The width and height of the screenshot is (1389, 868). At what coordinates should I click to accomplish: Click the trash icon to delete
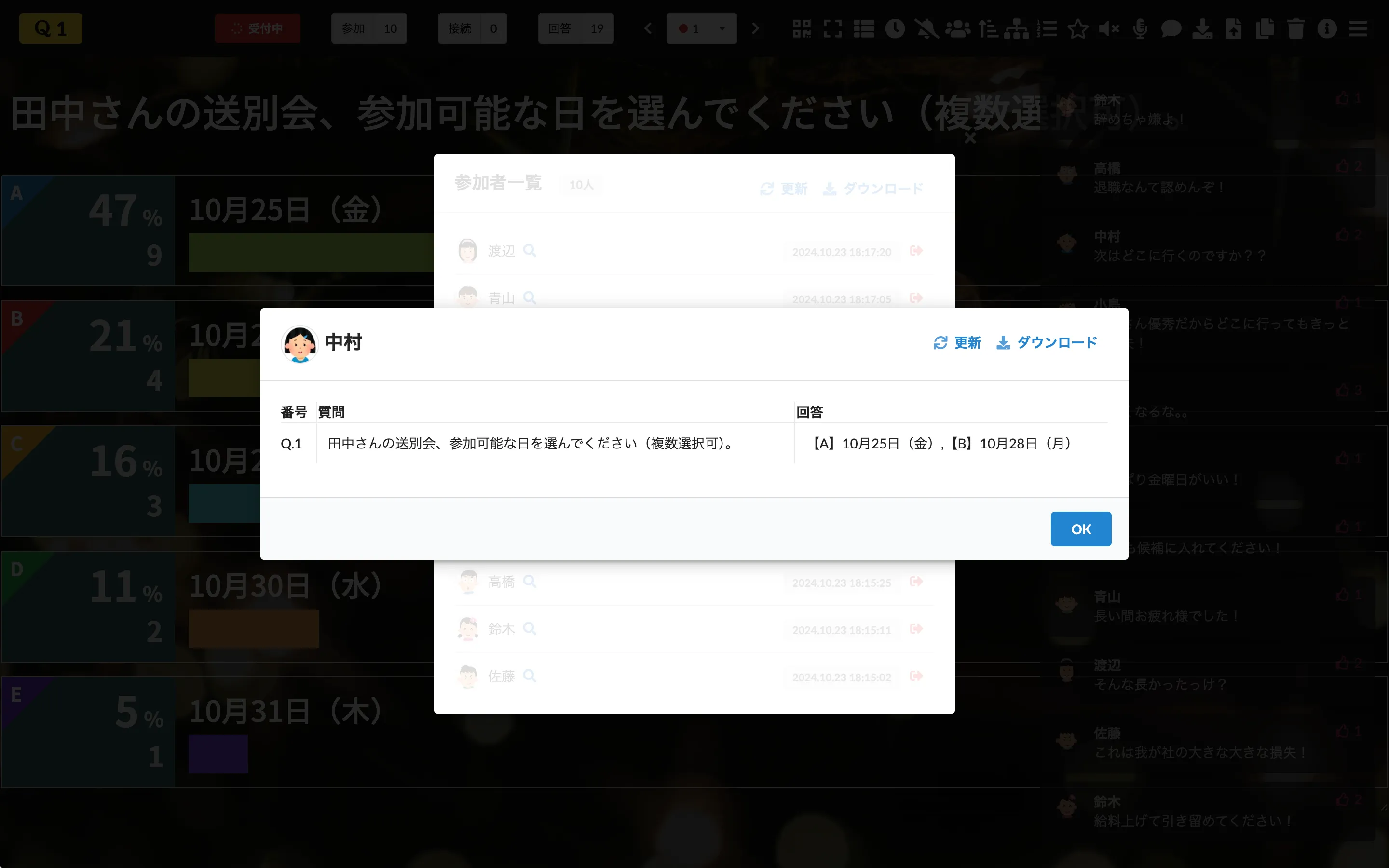tap(1296, 28)
